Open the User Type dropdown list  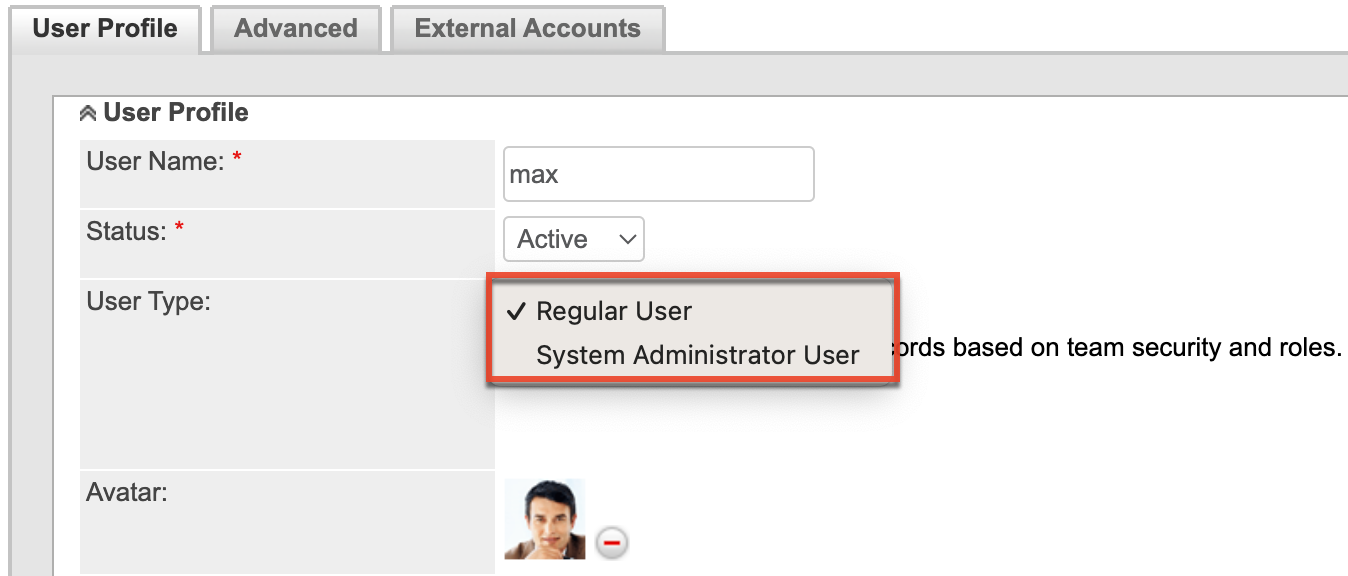point(690,330)
